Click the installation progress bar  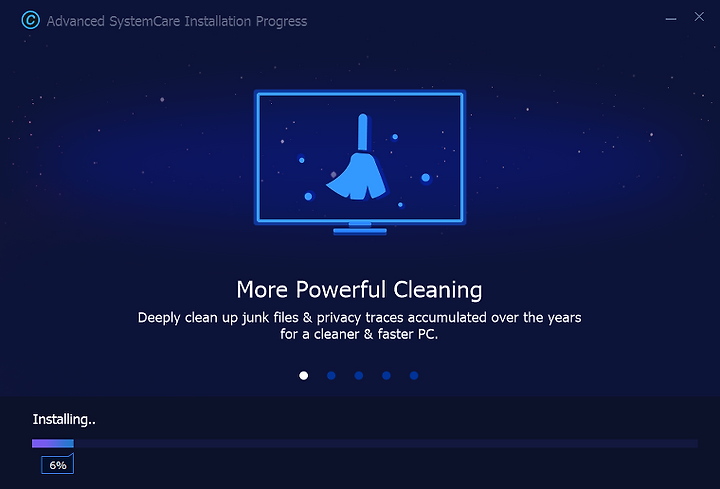(365, 443)
